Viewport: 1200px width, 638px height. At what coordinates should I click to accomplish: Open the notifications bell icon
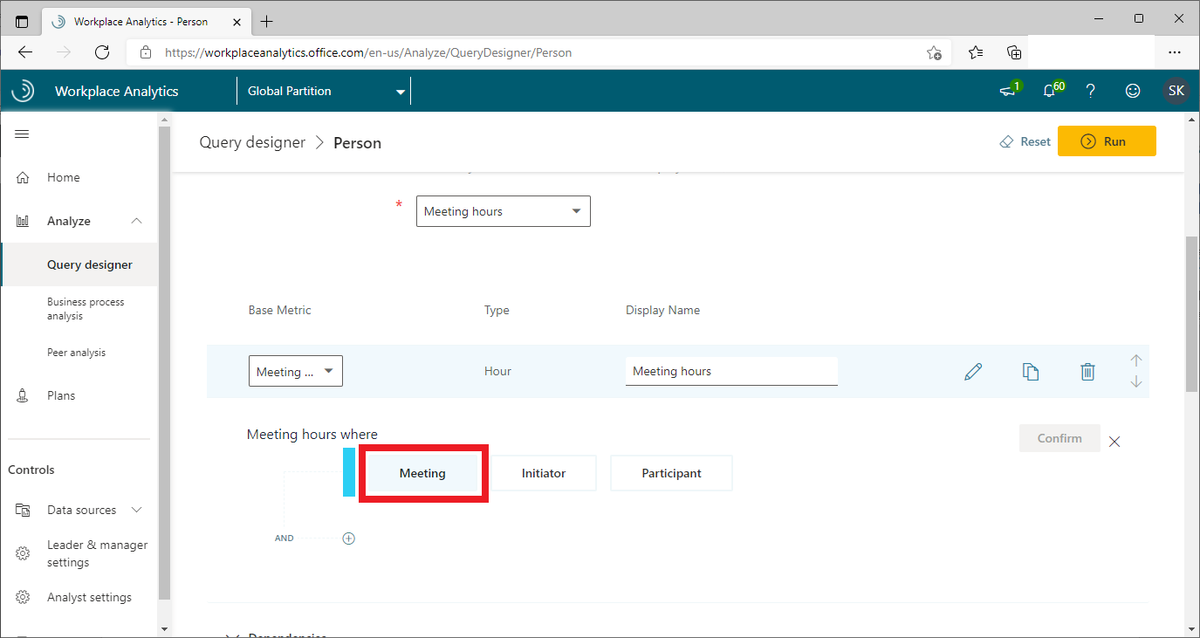1051,91
